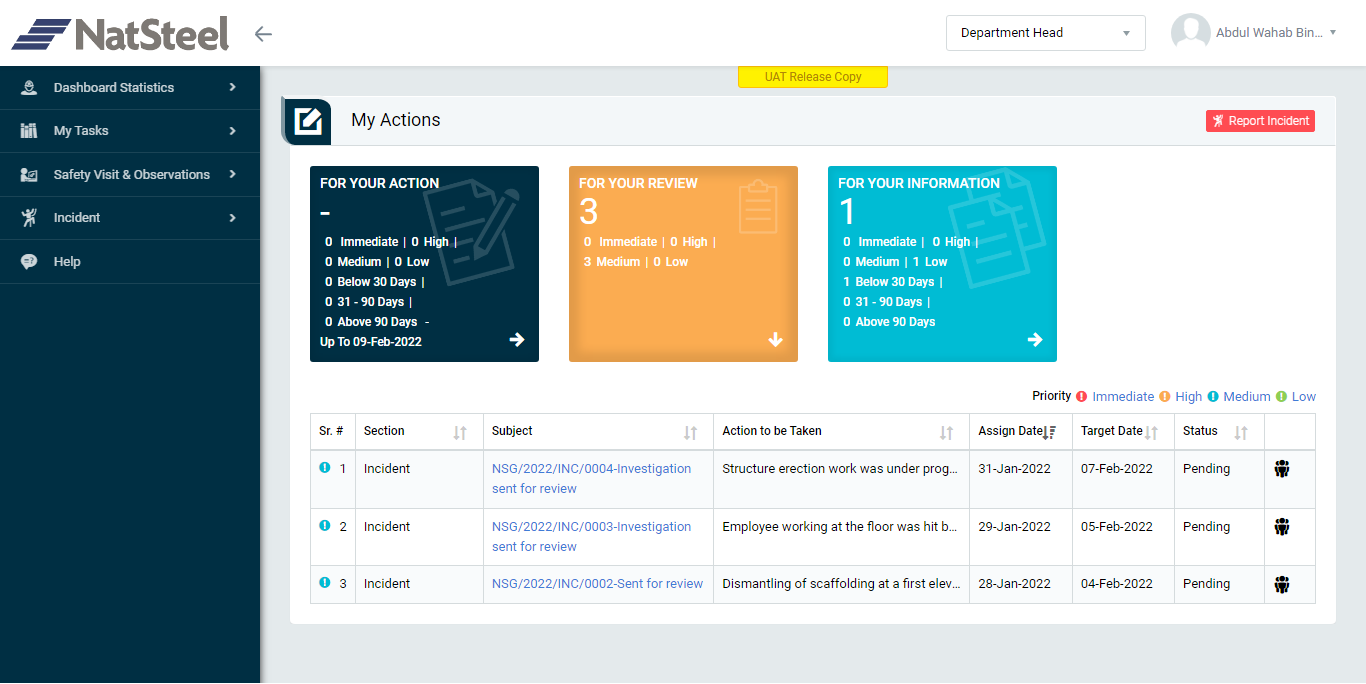Viewport: 1366px width, 684px height.
Task: Click the group icon for NSG/2022/INC/0002 row
Action: click(x=1282, y=584)
